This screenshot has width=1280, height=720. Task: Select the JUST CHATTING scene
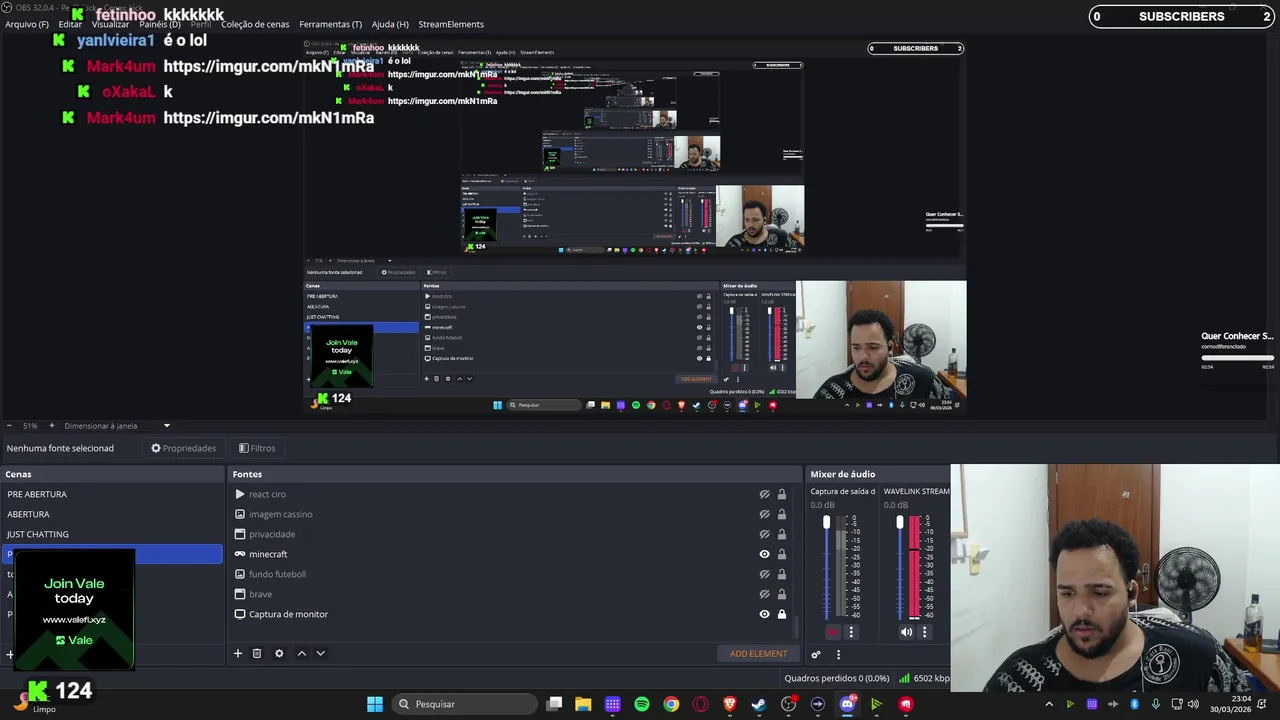pos(112,534)
